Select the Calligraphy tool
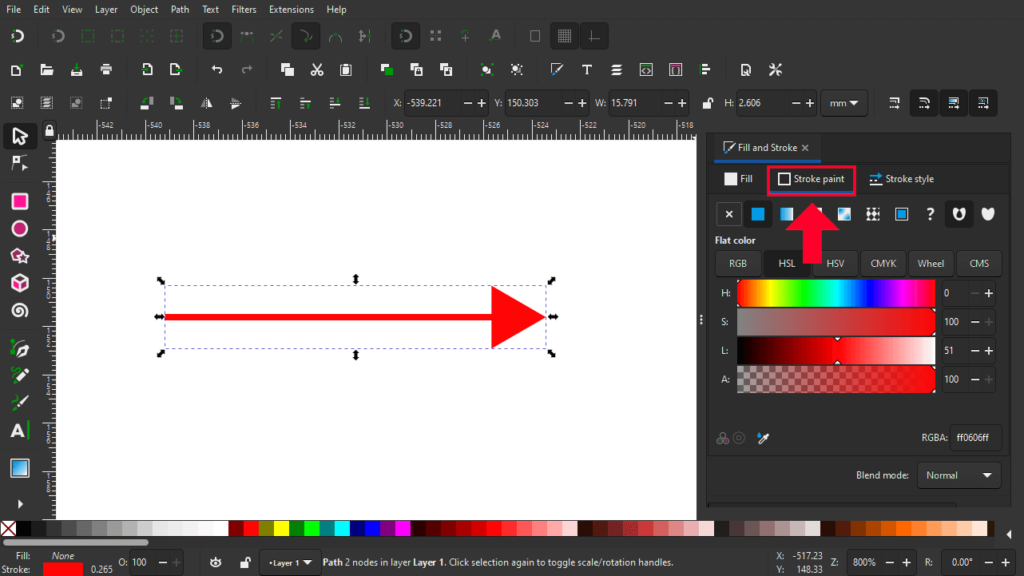The height and width of the screenshot is (576, 1024). click(x=20, y=403)
